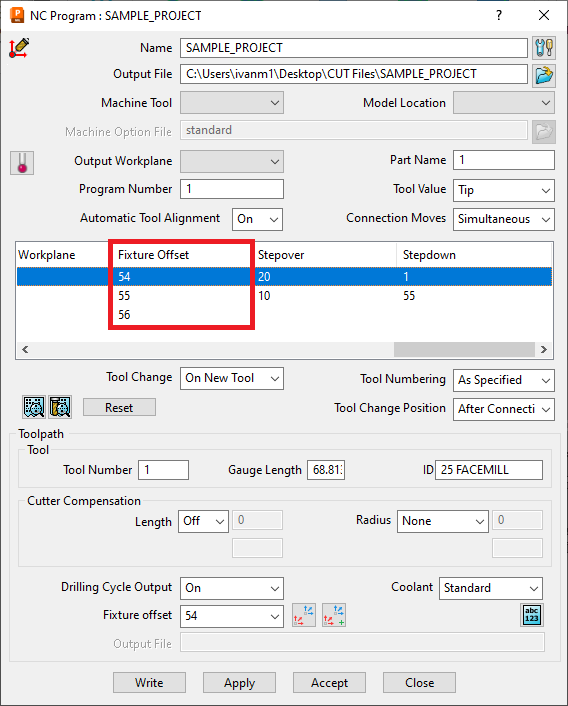Click the Name input field

pos(354,48)
